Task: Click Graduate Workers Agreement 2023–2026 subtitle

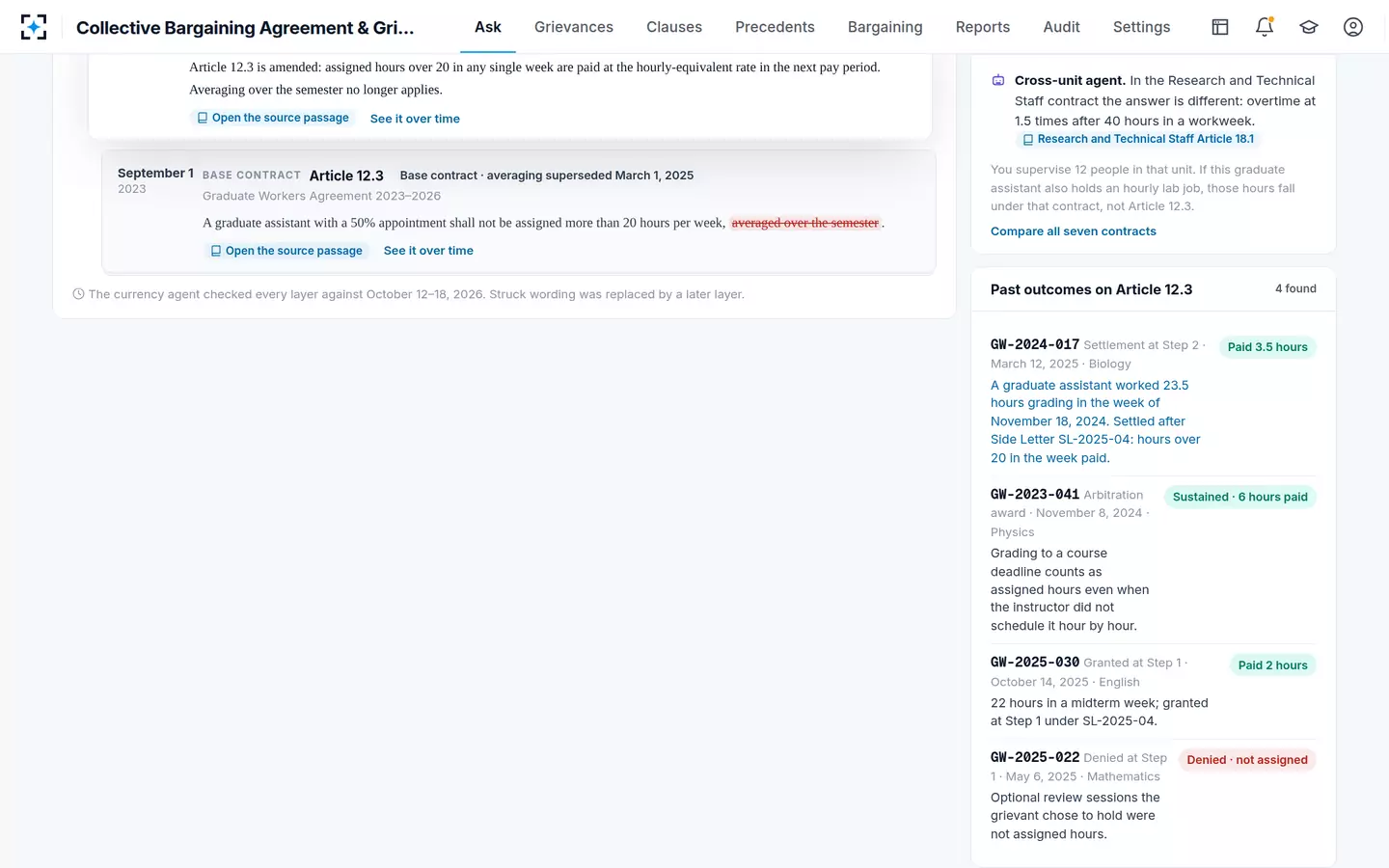Action: tap(321, 196)
